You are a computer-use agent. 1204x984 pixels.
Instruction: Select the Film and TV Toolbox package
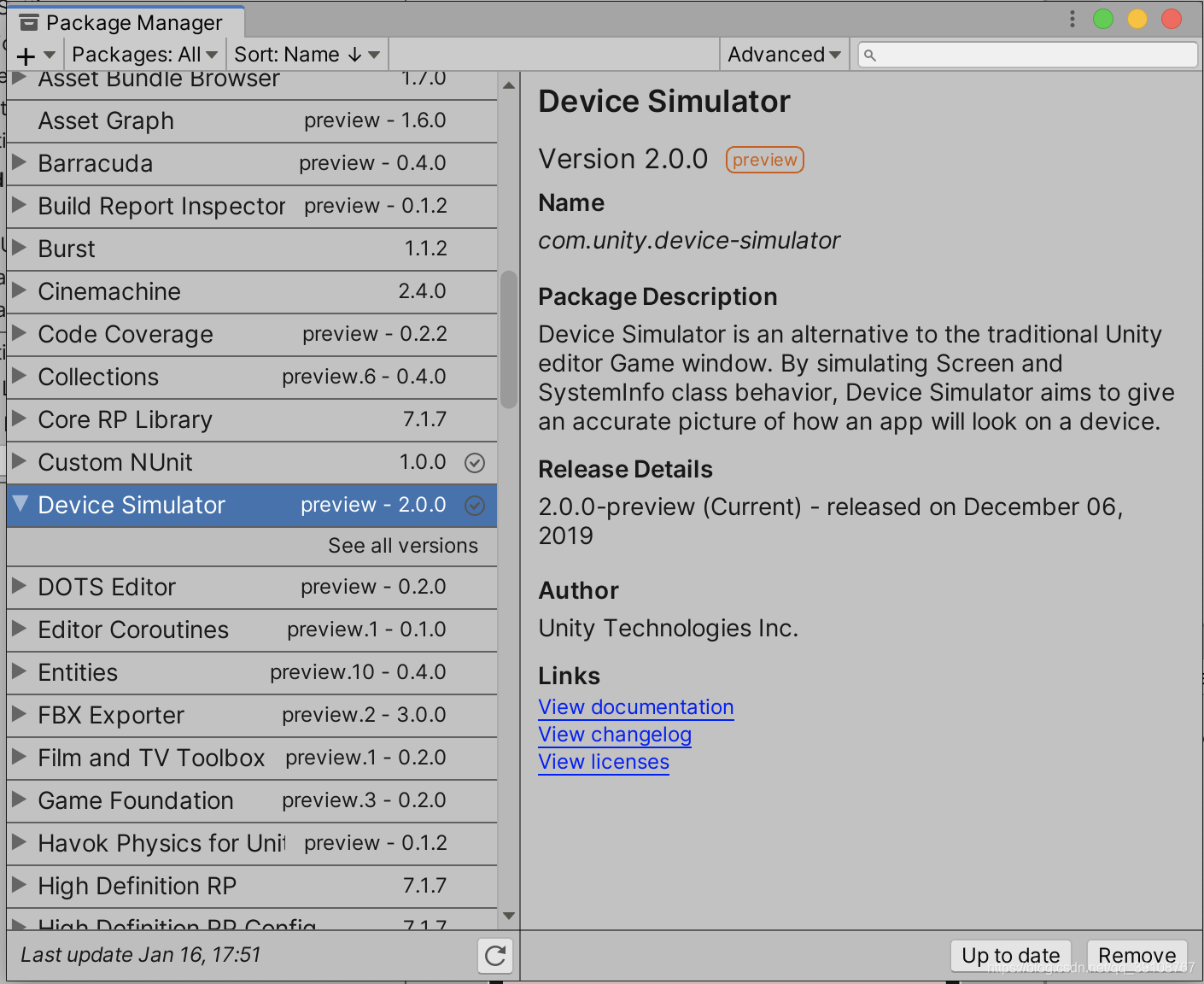pos(151,758)
